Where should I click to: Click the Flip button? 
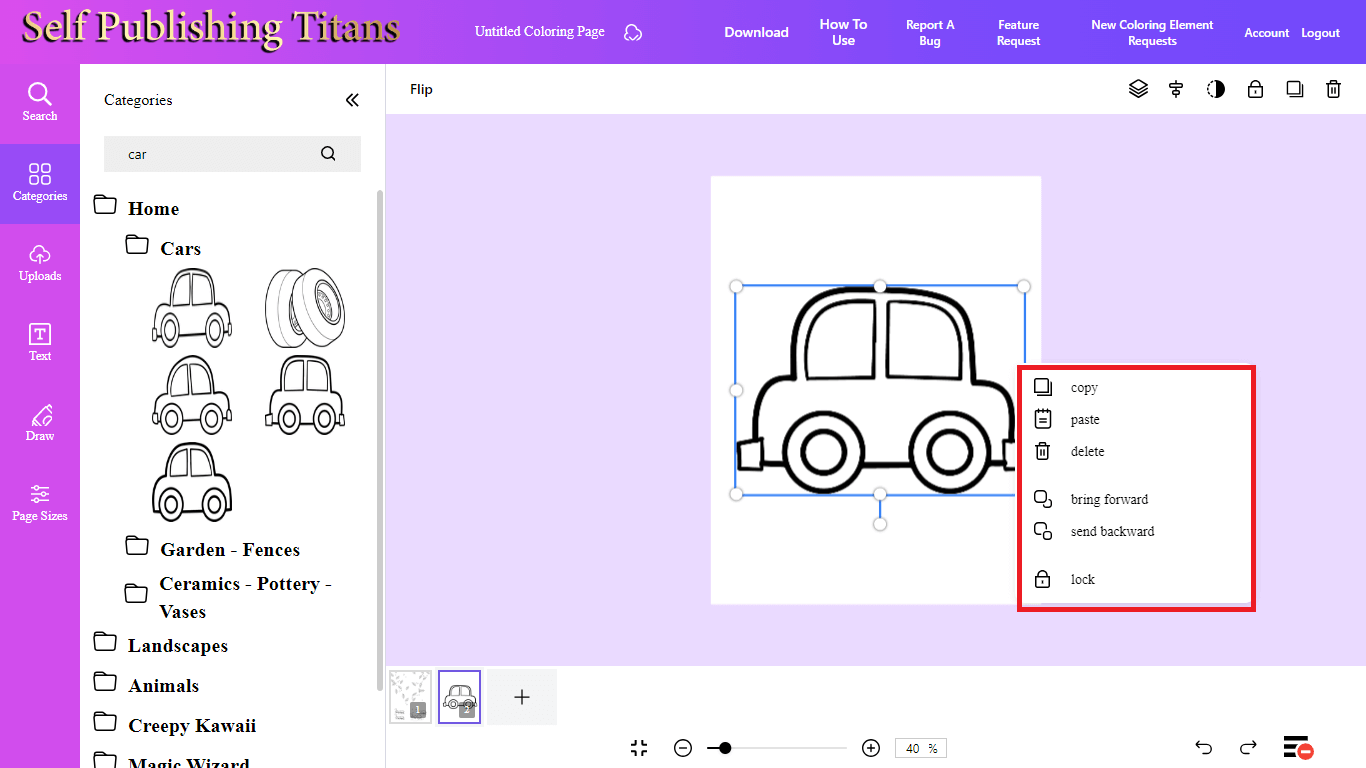421,89
